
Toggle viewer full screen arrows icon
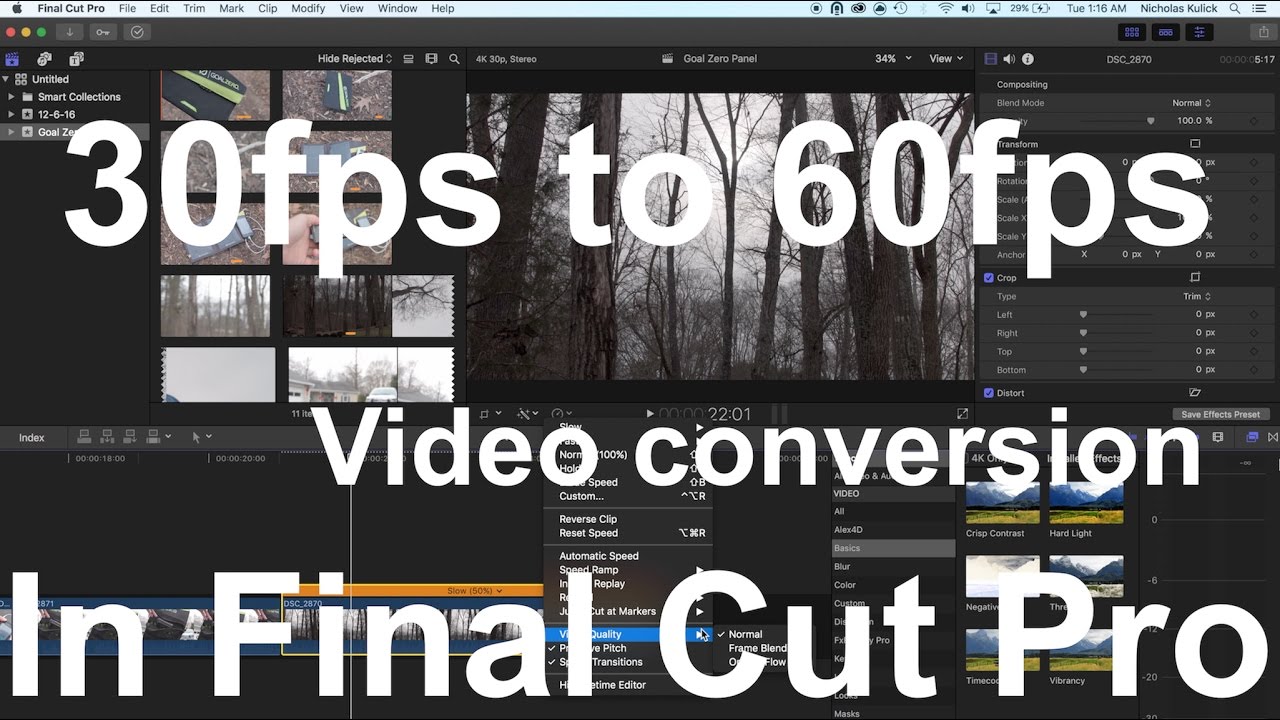point(962,413)
